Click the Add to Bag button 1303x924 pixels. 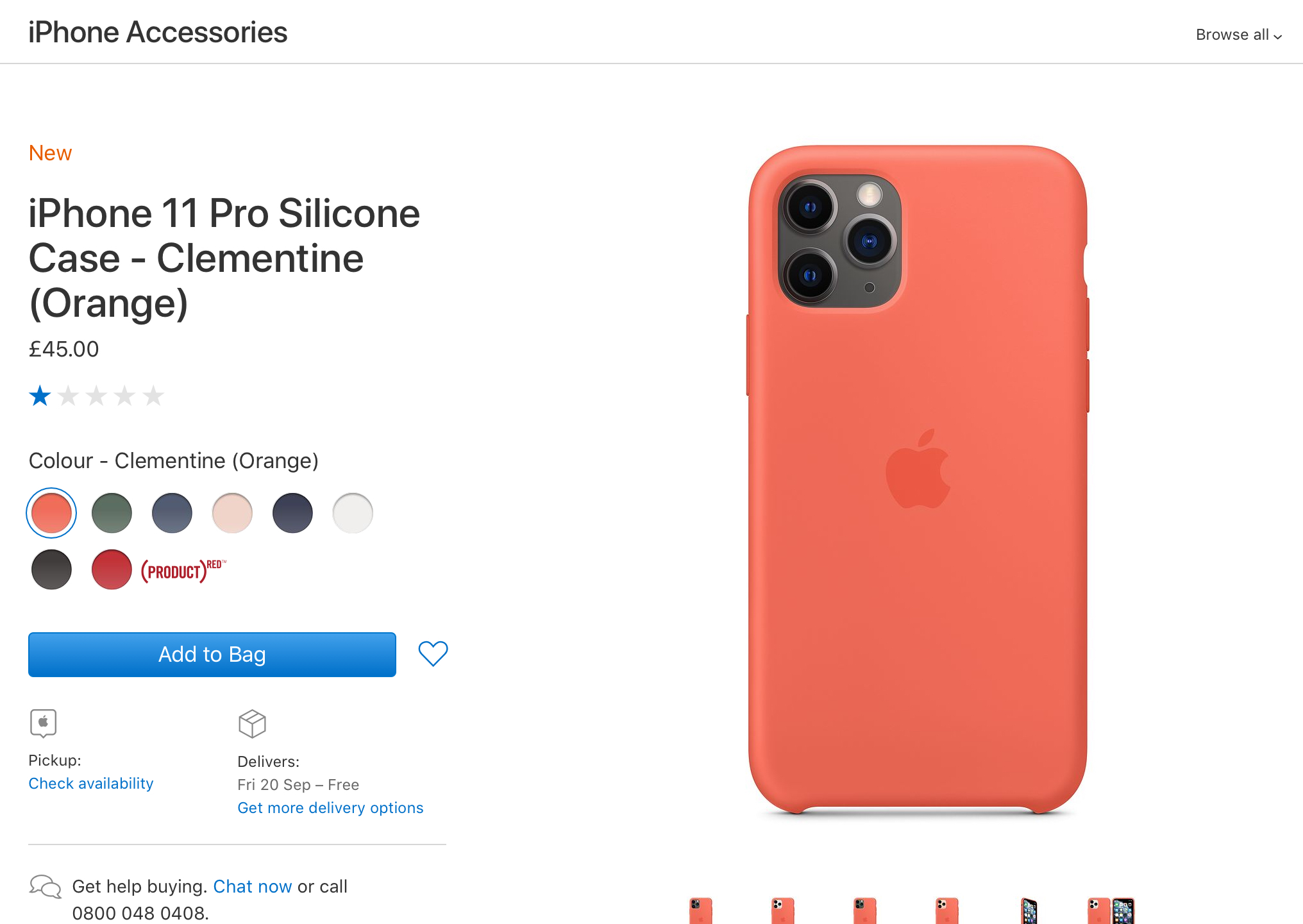point(212,655)
